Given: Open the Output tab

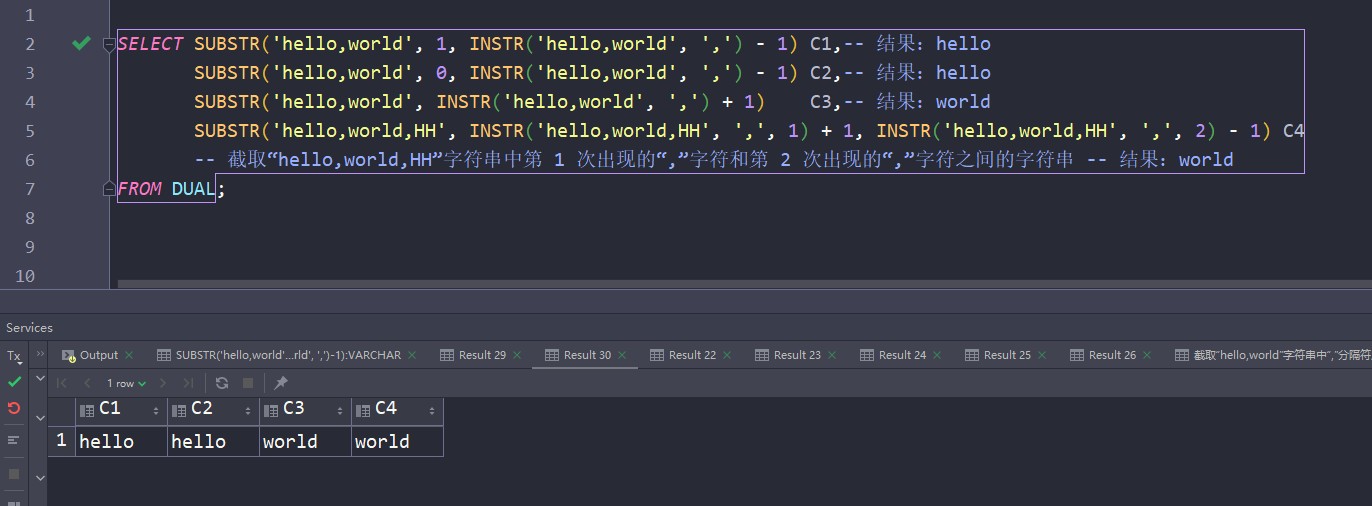Looking at the screenshot, I should 98,355.
